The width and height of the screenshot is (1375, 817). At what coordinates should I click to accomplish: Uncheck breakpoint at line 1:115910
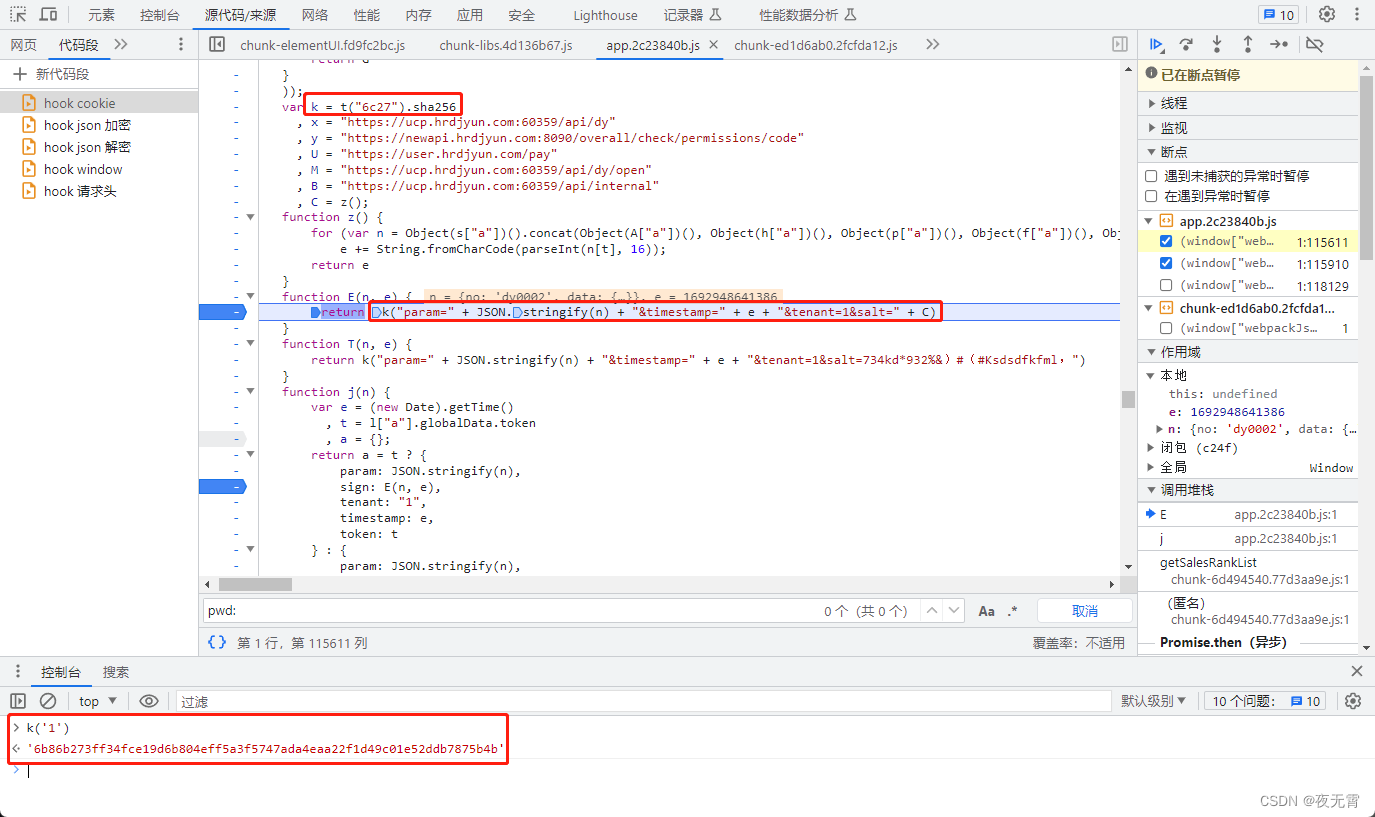pyautogui.click(x=1166, y=263)
